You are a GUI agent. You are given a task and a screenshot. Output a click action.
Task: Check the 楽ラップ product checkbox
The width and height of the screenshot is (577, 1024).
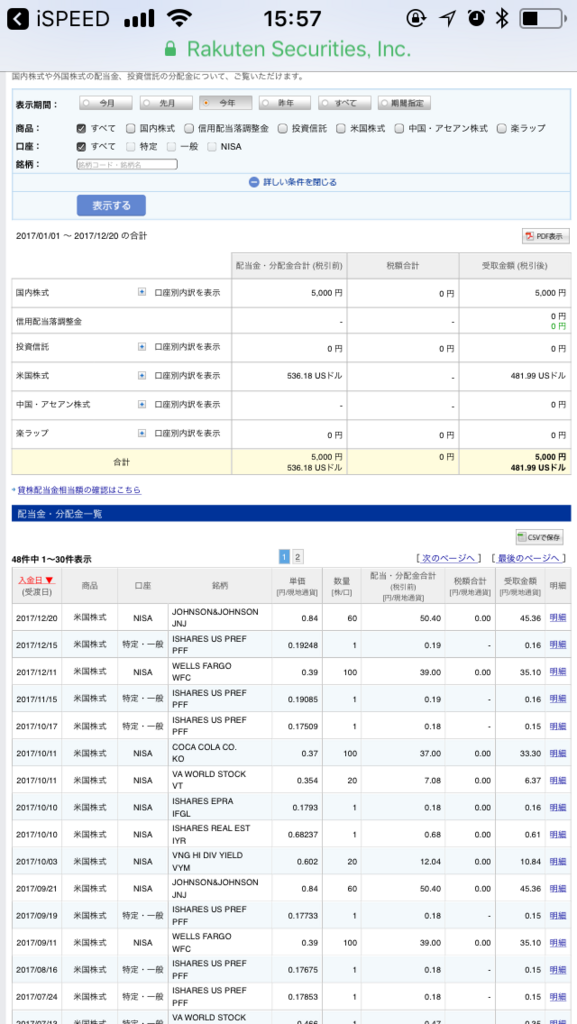(x=501, y=128)
